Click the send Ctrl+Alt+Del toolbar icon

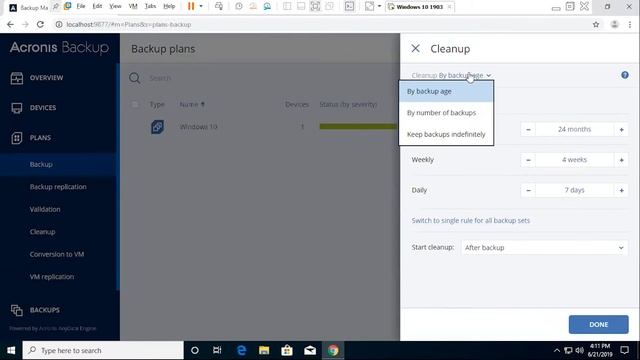(x=219, y=7)
